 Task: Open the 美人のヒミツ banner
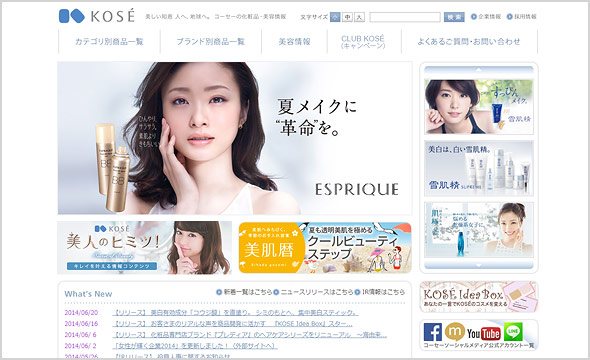click(x=144, y=247)
